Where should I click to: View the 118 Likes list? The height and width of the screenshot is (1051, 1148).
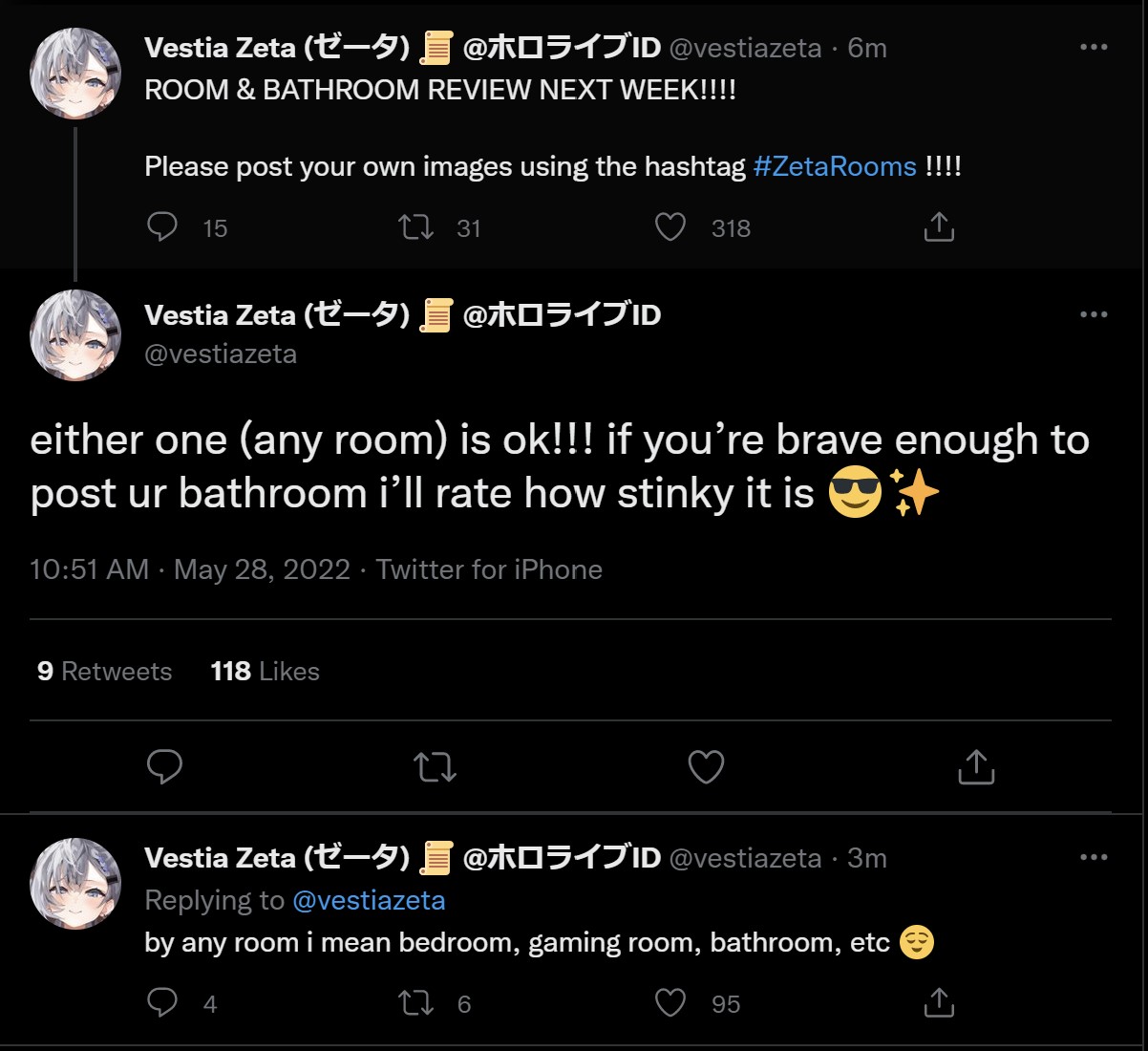click(265, 672)
